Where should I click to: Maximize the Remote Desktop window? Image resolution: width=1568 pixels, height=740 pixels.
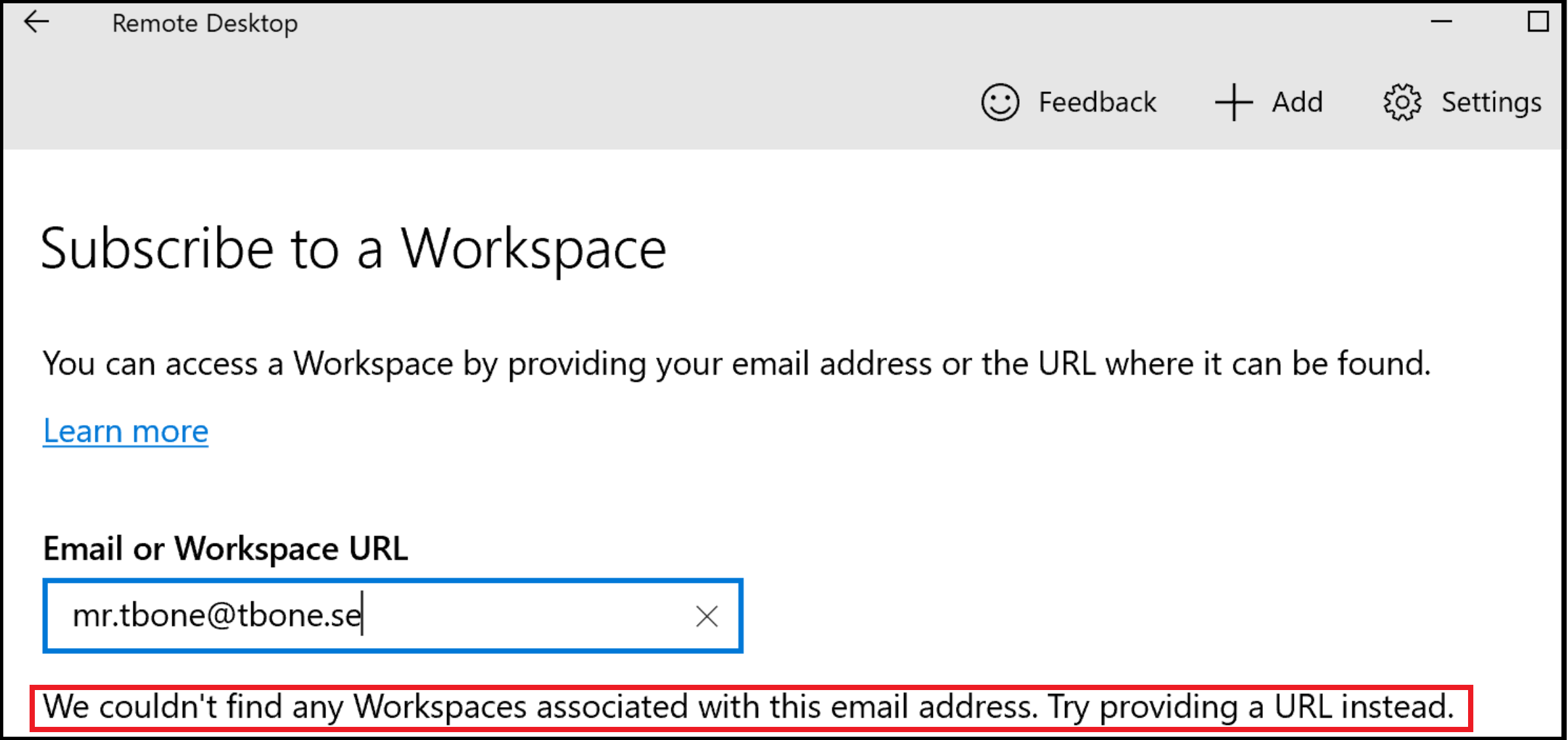tap(1538, 22)
